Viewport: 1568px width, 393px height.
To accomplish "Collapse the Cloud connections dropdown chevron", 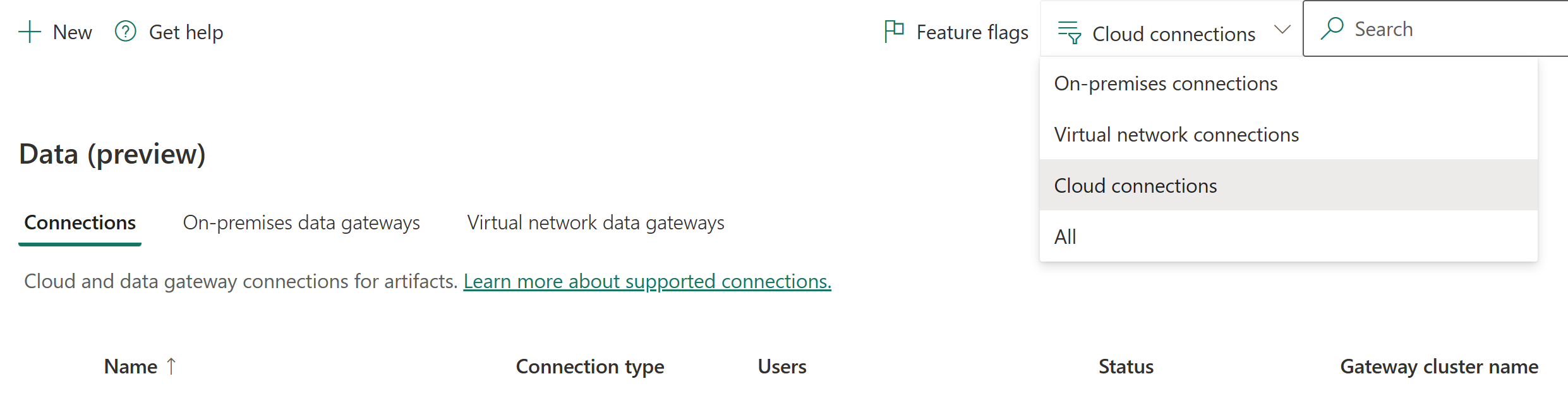I will [1282, 30].
